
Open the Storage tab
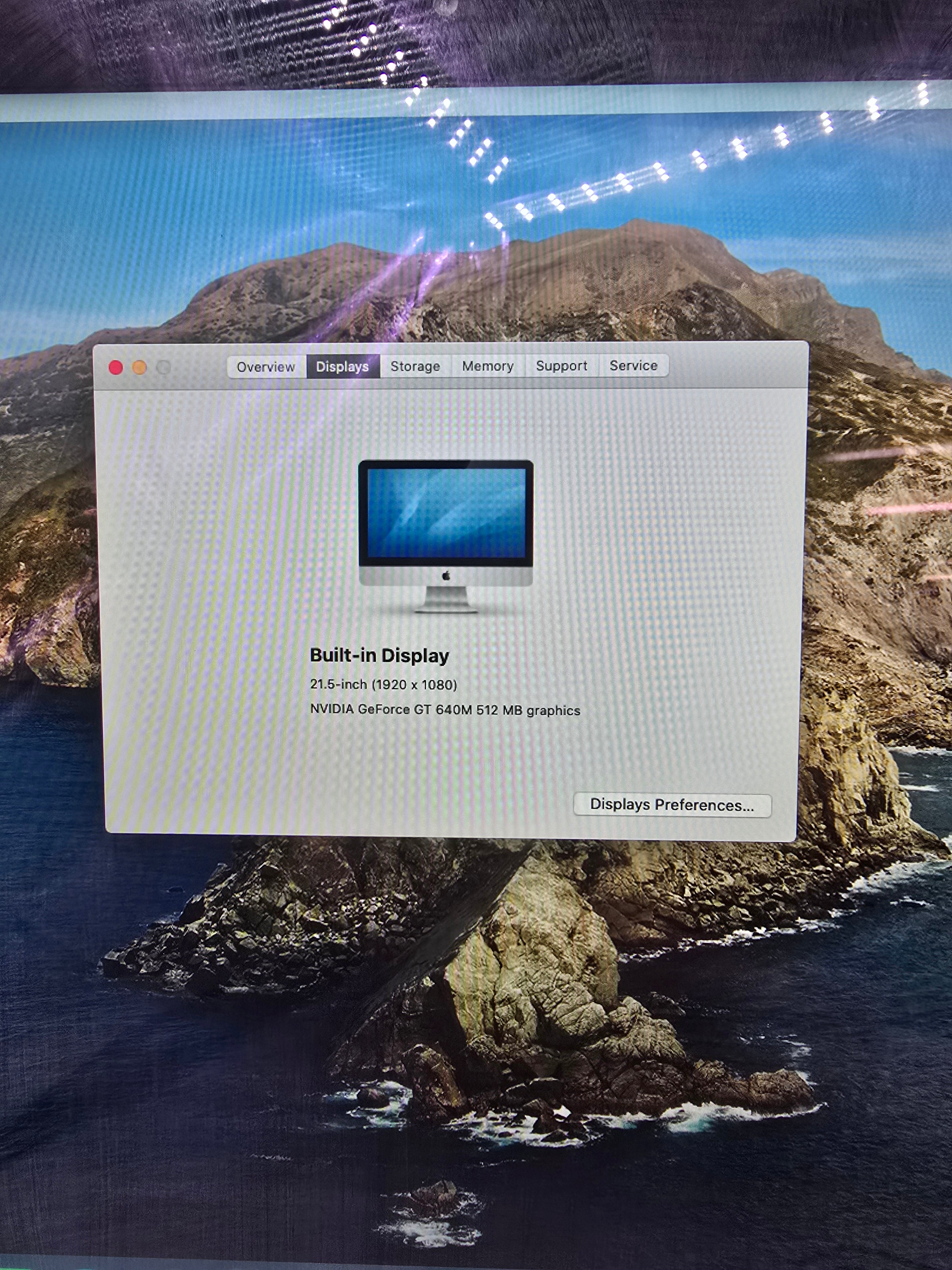(415, 366)
